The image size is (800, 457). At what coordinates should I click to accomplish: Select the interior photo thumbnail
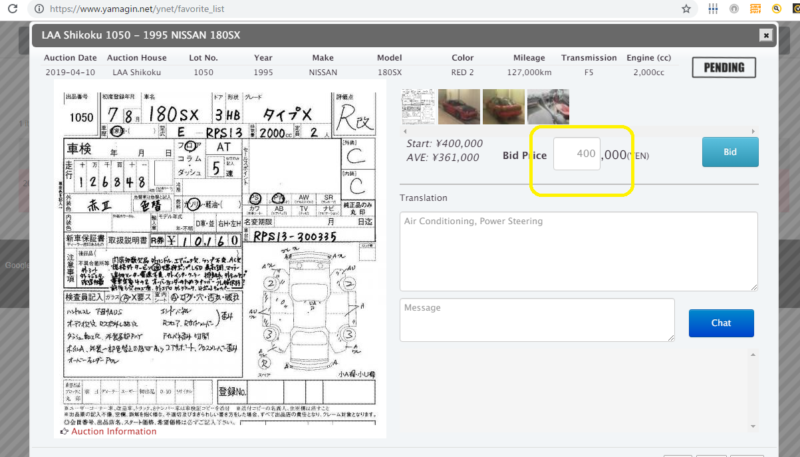[548, 107]
